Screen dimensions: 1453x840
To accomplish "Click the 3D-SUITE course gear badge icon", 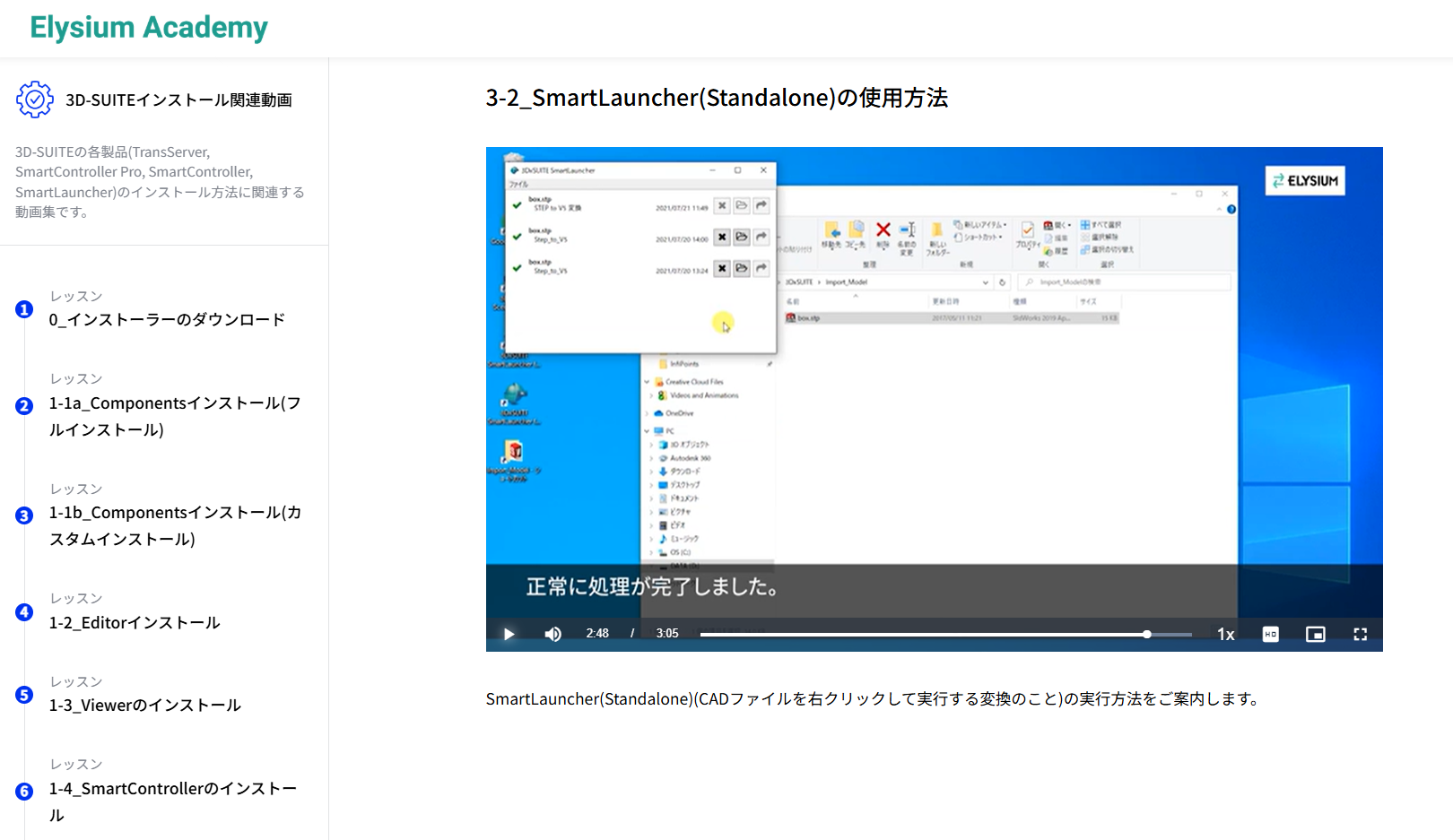I will (35, 100).
